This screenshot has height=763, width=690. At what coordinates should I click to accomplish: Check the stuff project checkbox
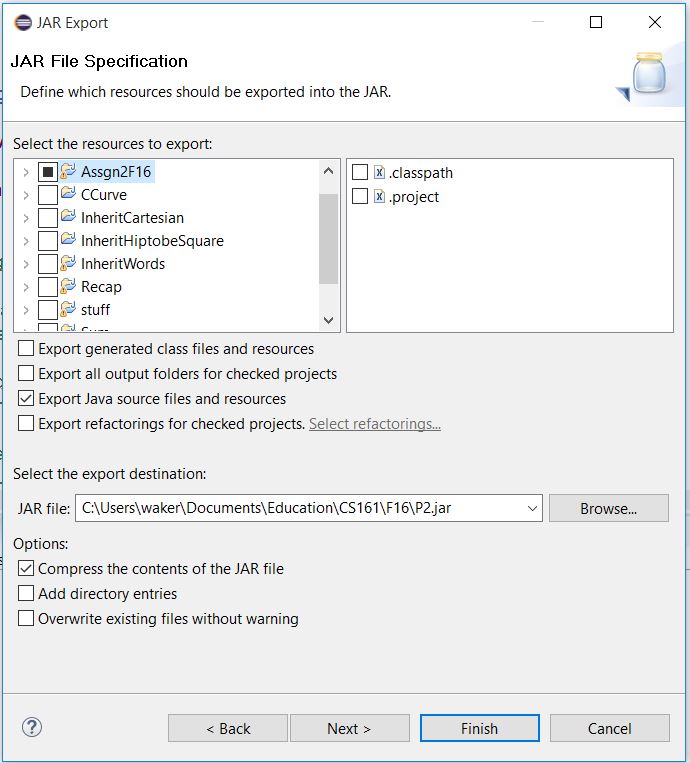click(48, 309)
